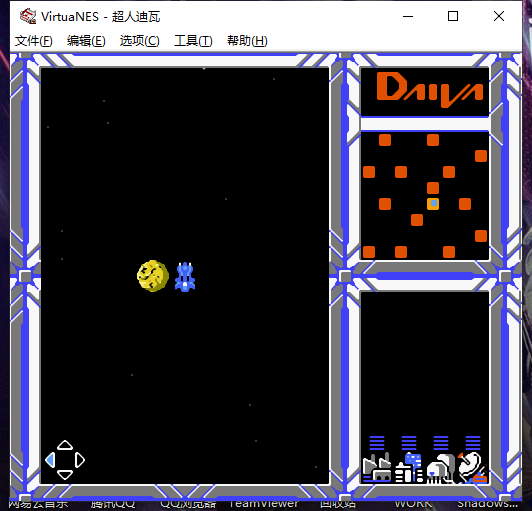The height and width of the screenshot is (511, 532).
Task: Click the VirtuaNES app icon in title bar
Action: [x=28, y=16]
